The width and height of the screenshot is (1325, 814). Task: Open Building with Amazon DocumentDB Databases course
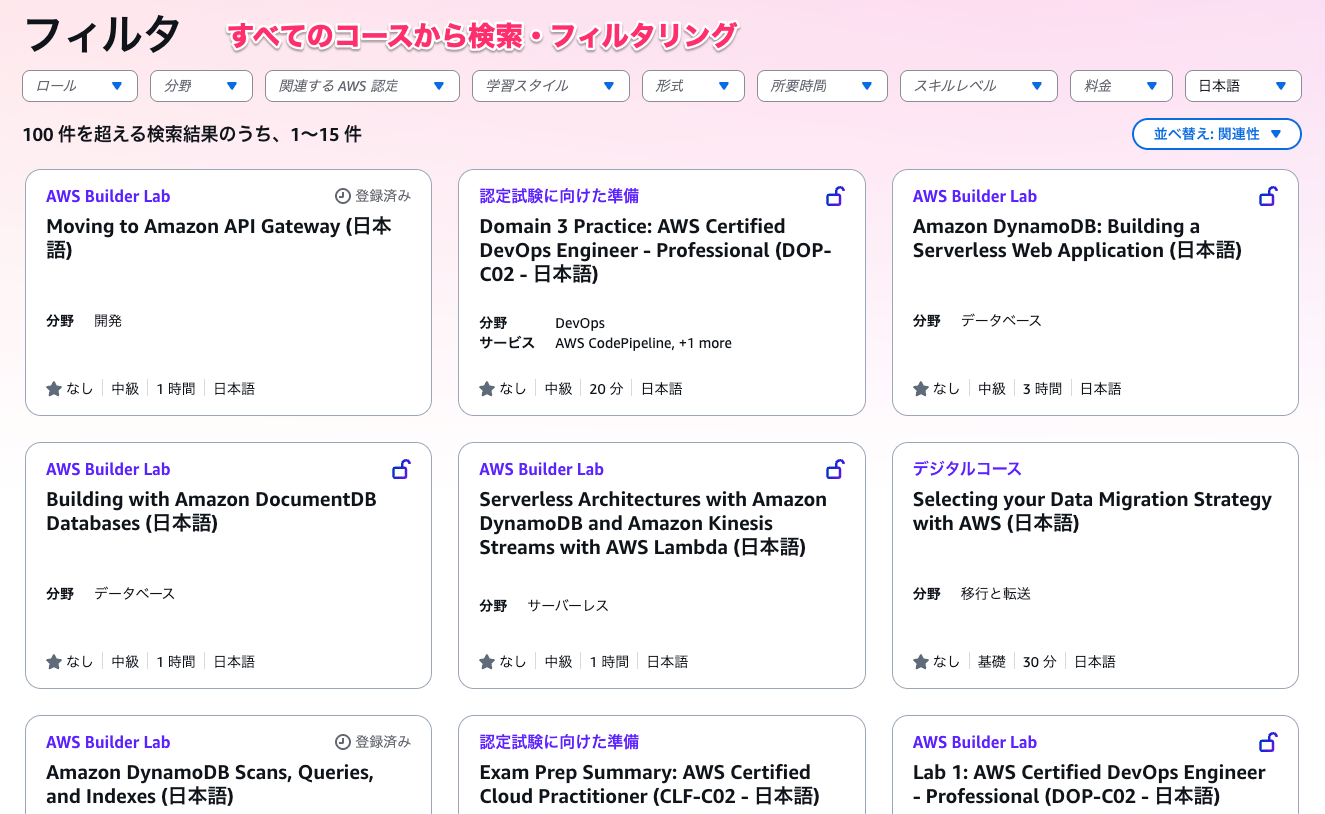pos(211,511)
